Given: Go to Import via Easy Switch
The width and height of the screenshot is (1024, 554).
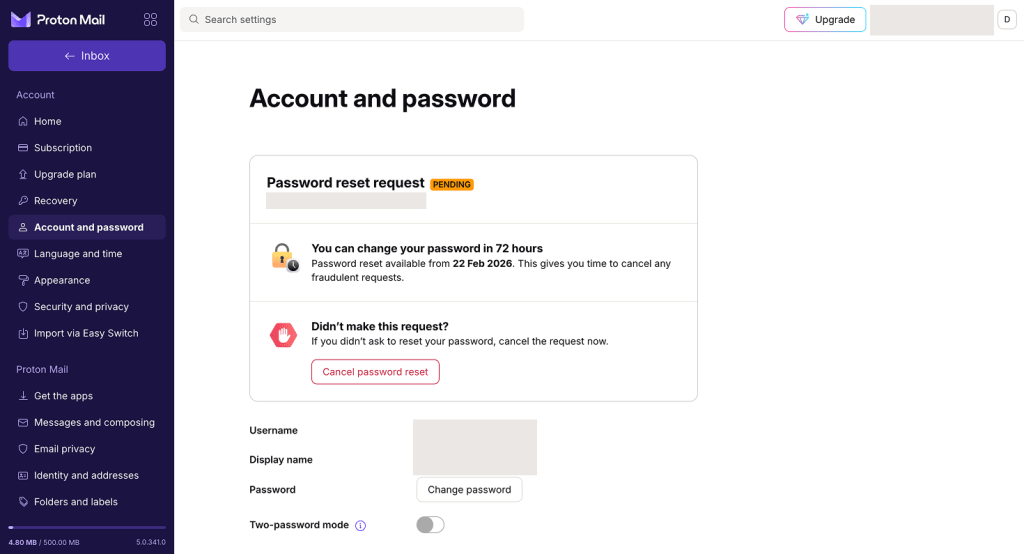Looking at the screenshot, I should click(x=86, y=333).
